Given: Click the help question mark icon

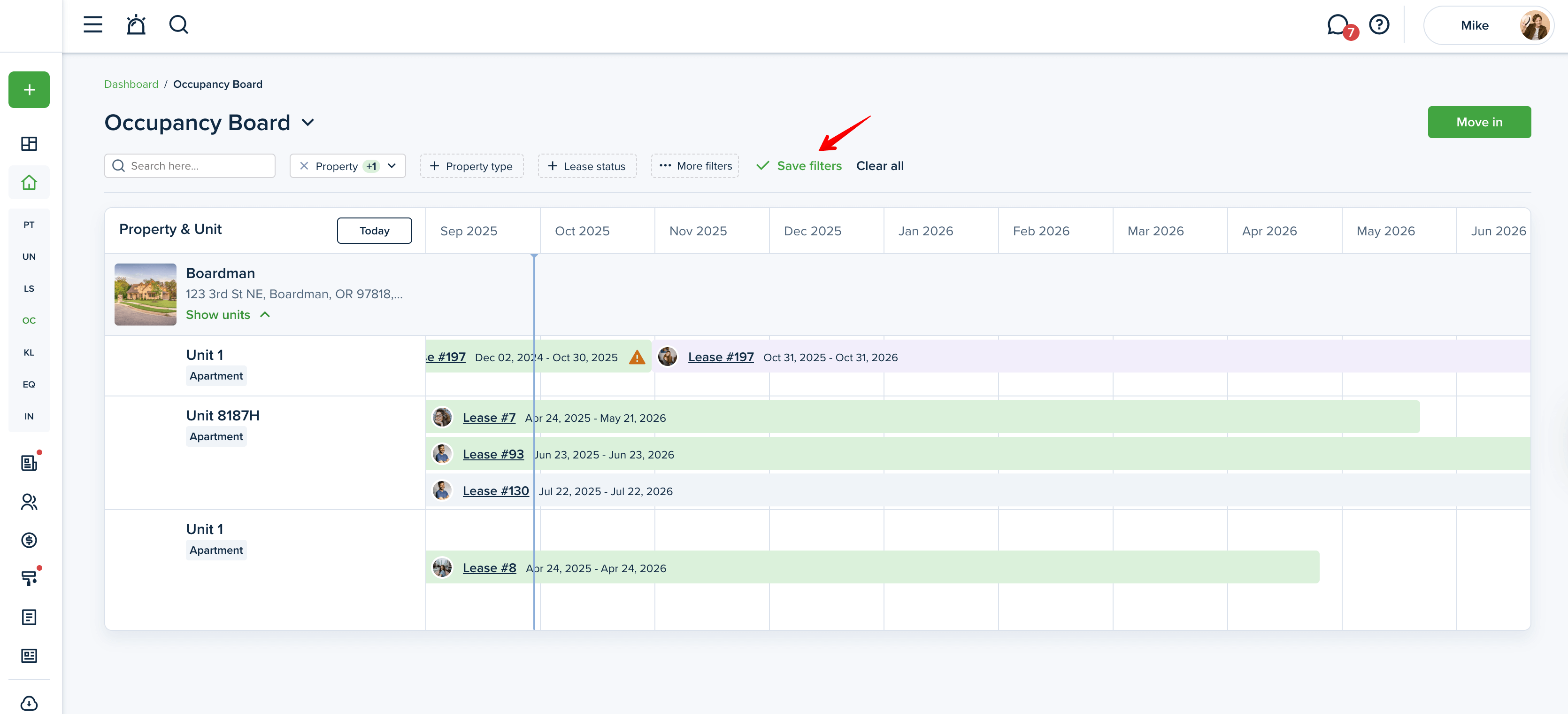Looking at the screenshot, I should point(1379,25).
